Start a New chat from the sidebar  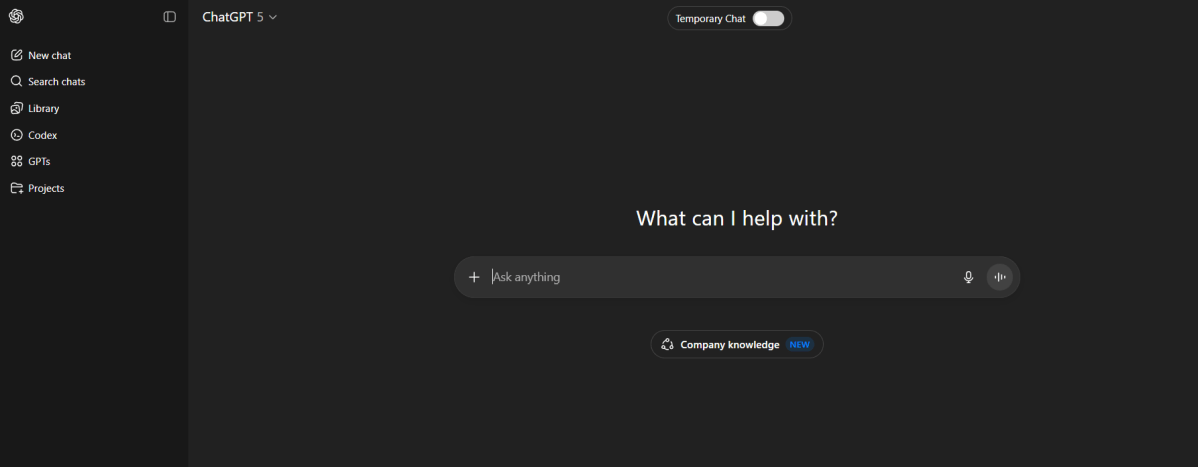point(49,56)
